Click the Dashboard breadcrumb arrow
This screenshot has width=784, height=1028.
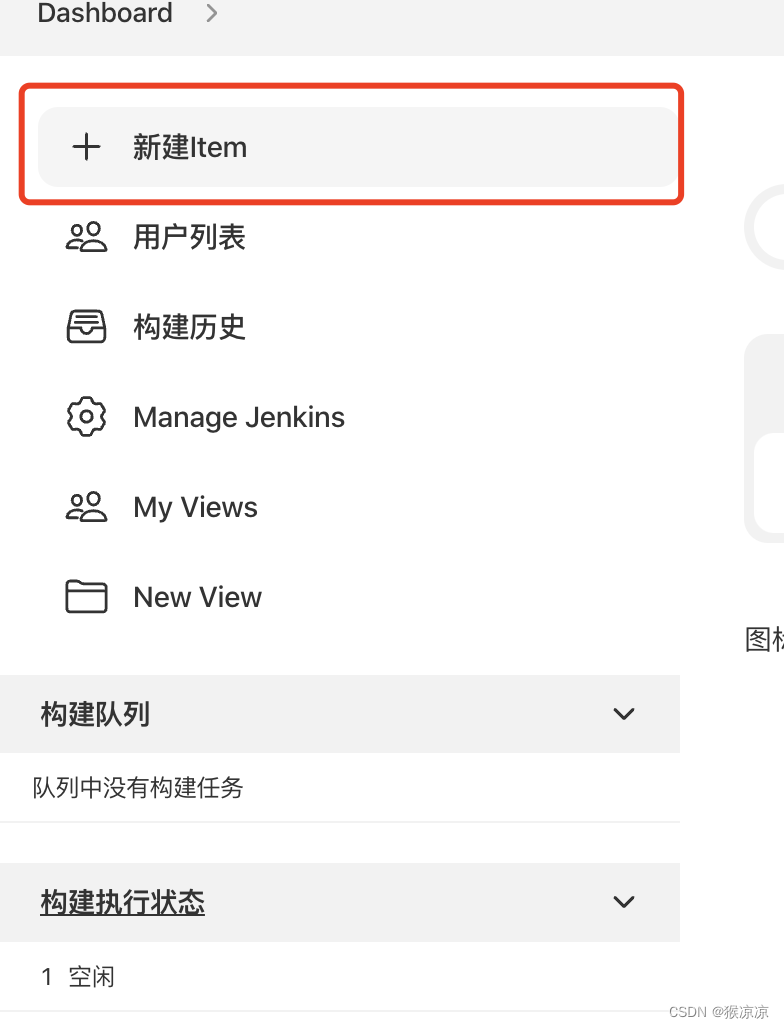211,13
